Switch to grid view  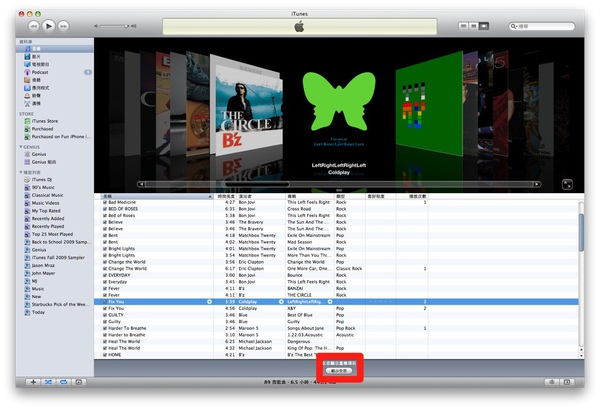[x=474, y=26]
